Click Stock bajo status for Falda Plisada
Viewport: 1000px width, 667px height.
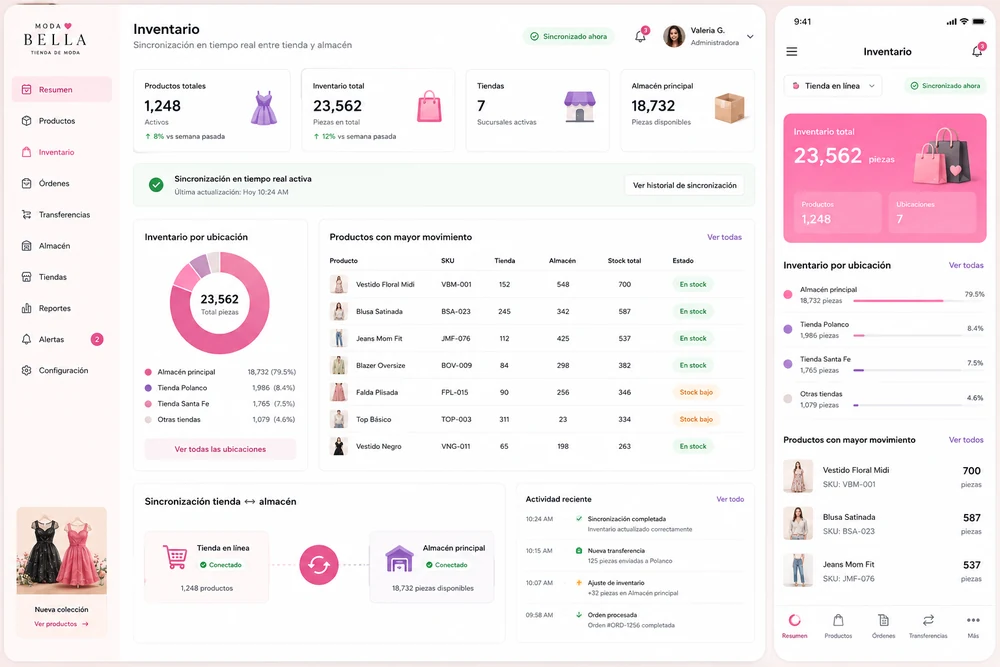696,392
